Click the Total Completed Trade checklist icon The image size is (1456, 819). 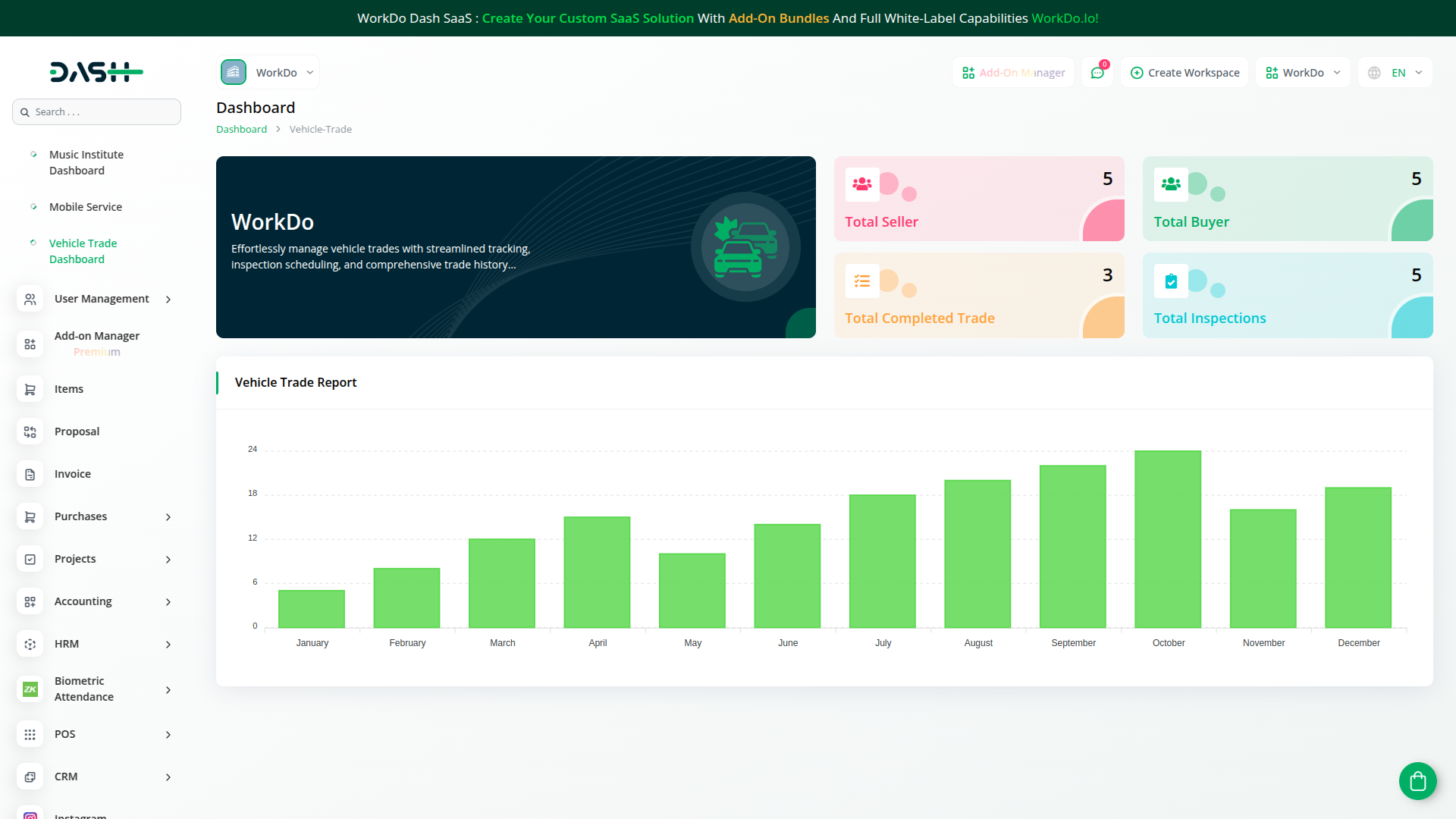[x=862, y=281]
